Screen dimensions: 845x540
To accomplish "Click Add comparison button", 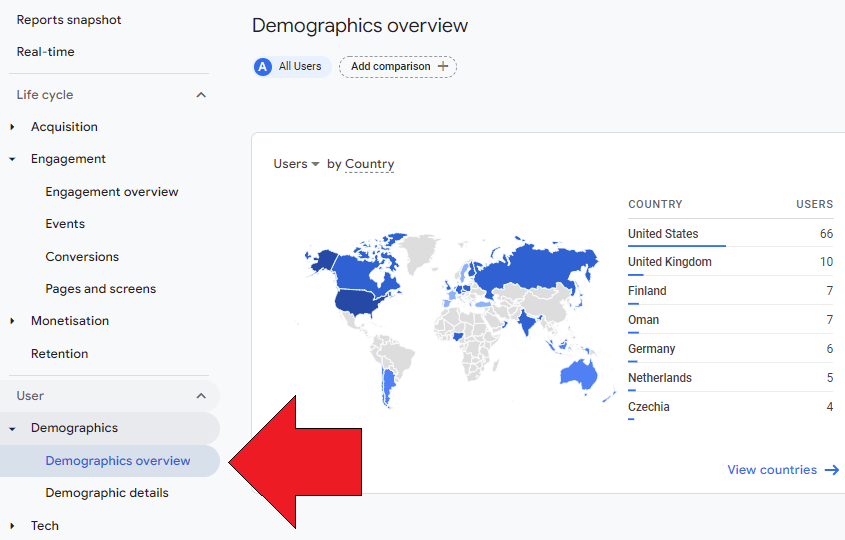I will pyautogui.click(x=398, y=67).
